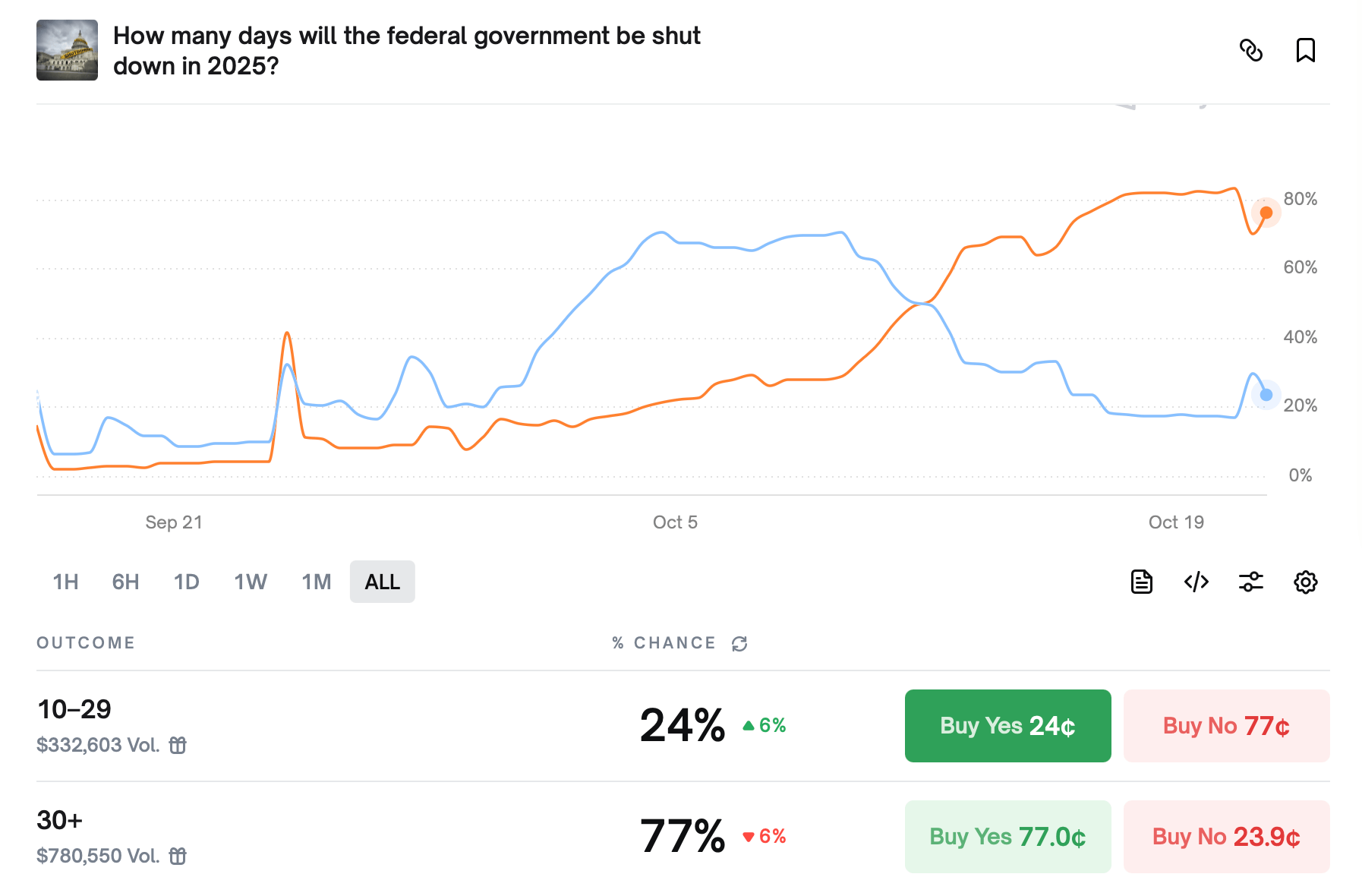Click gift icon beside $780,550 Vol.
The height and width of the screenshot is (896, 1362).
click(x=178, y=856)
